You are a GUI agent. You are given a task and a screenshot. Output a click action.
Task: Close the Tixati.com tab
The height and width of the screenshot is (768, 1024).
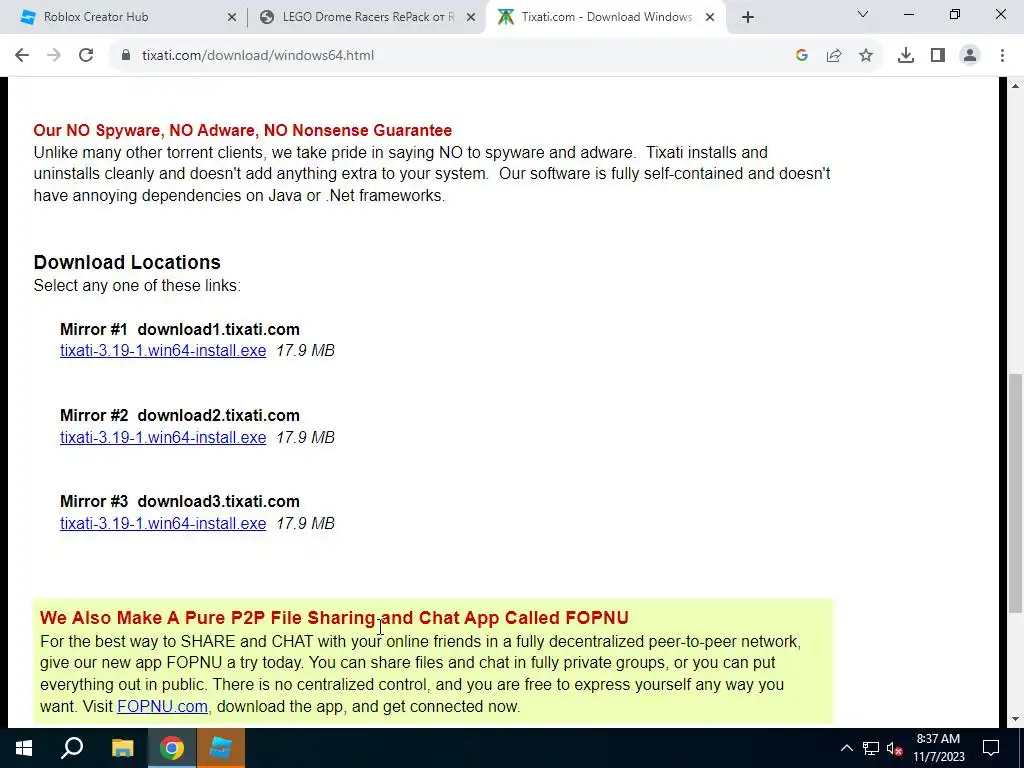tap(710, 18)
